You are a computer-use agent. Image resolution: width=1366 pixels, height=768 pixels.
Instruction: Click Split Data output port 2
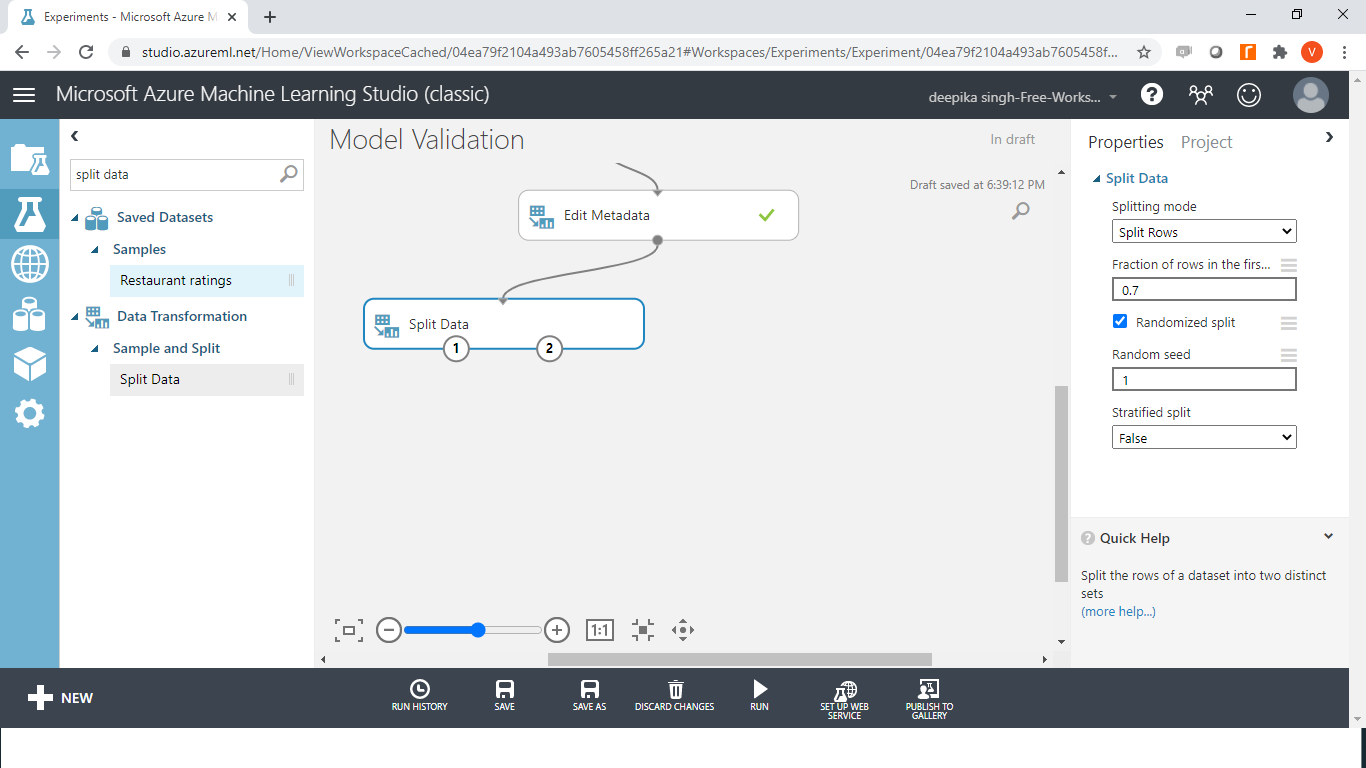(549, 348)
